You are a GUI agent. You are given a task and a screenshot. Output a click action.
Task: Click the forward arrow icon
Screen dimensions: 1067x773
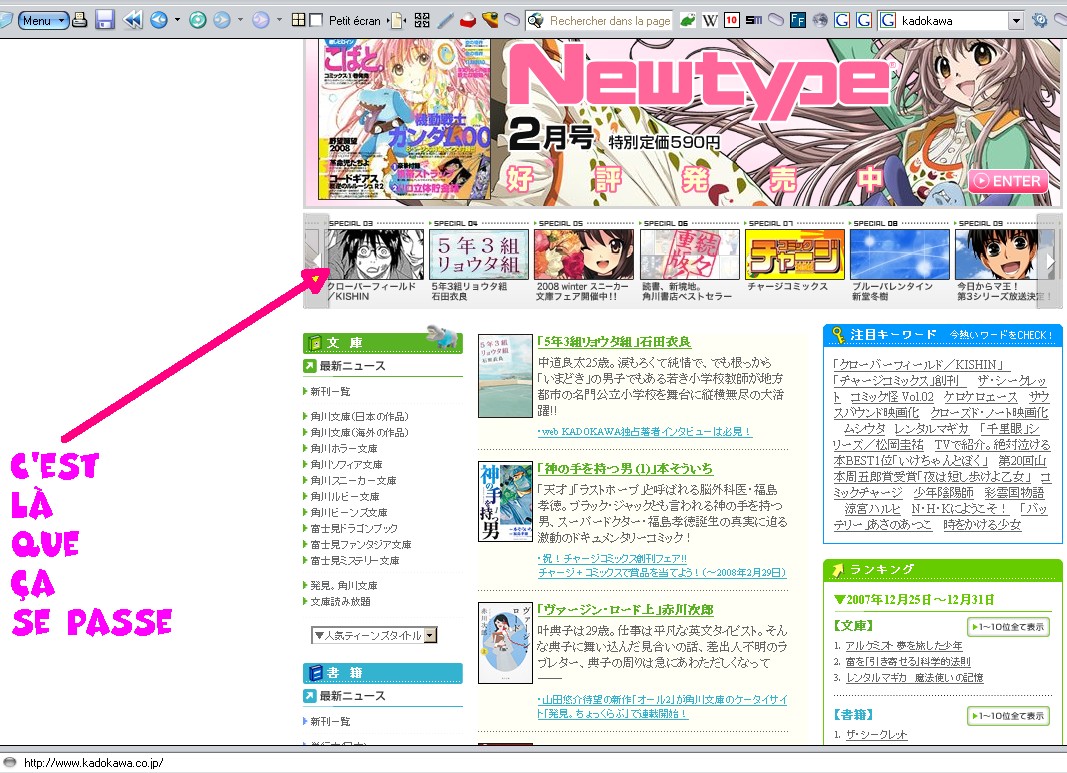pos(222,20)
